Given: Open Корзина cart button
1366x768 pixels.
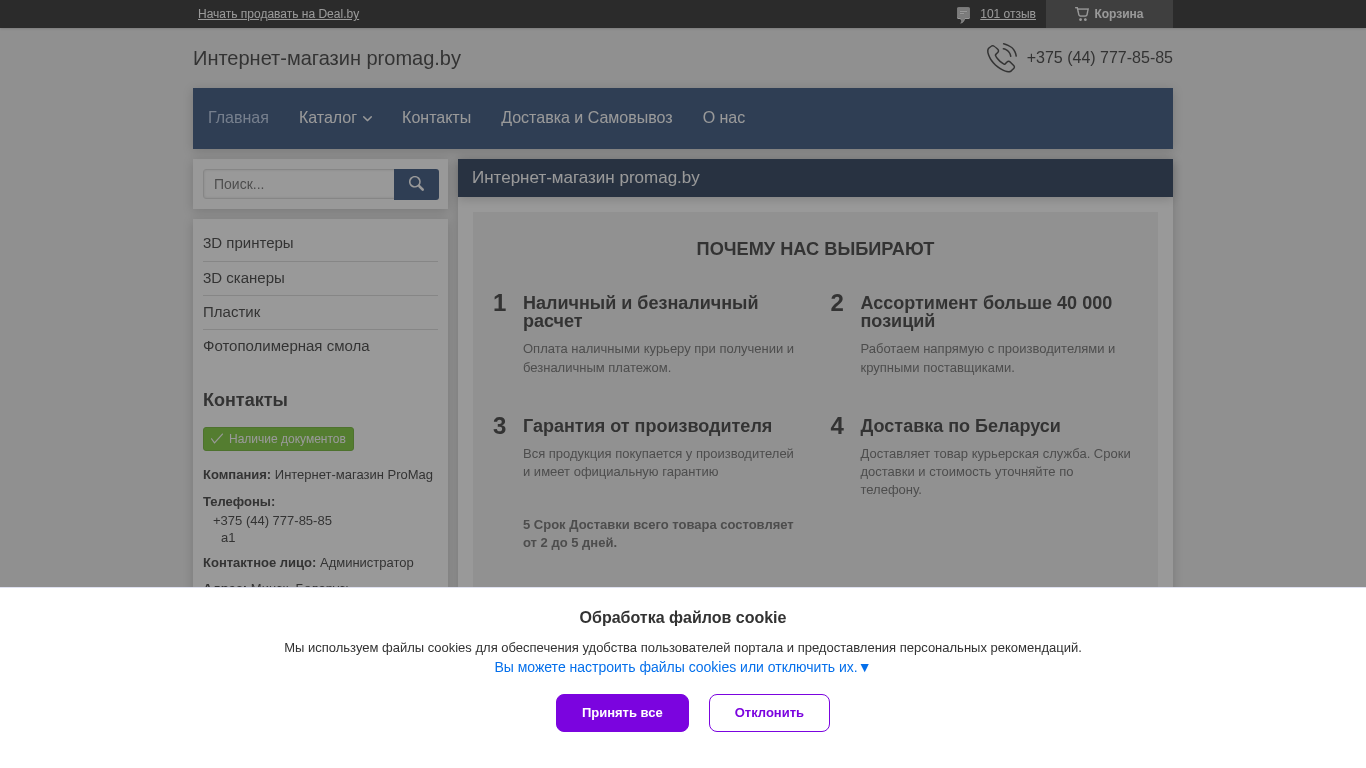Looking at the screenshot, I should click(x=1109, y=14).
